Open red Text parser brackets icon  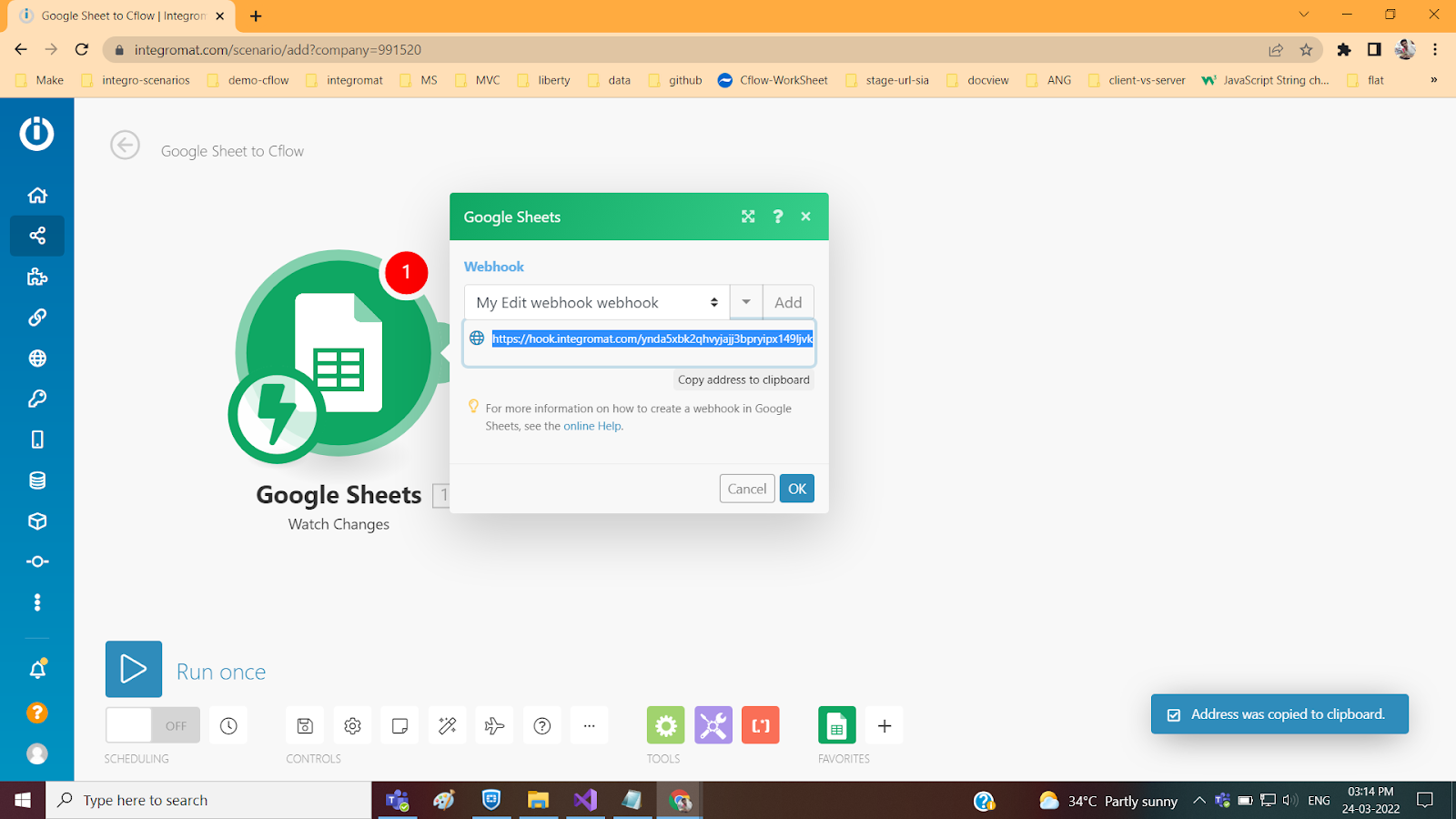(x=761, y=725)
